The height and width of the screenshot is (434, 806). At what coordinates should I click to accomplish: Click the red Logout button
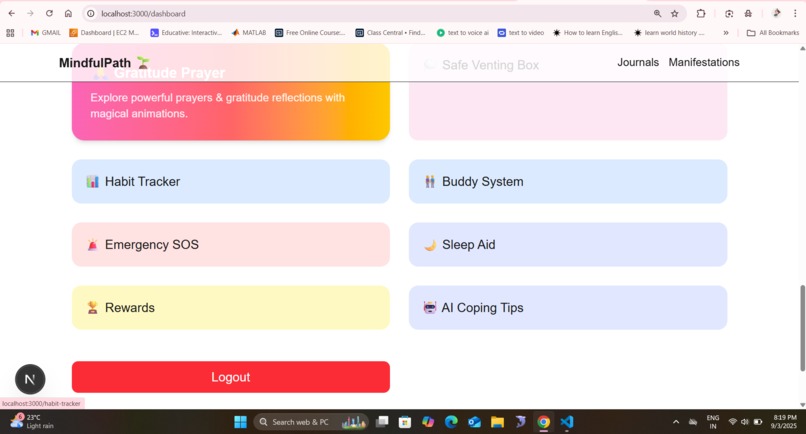point(231,377)
